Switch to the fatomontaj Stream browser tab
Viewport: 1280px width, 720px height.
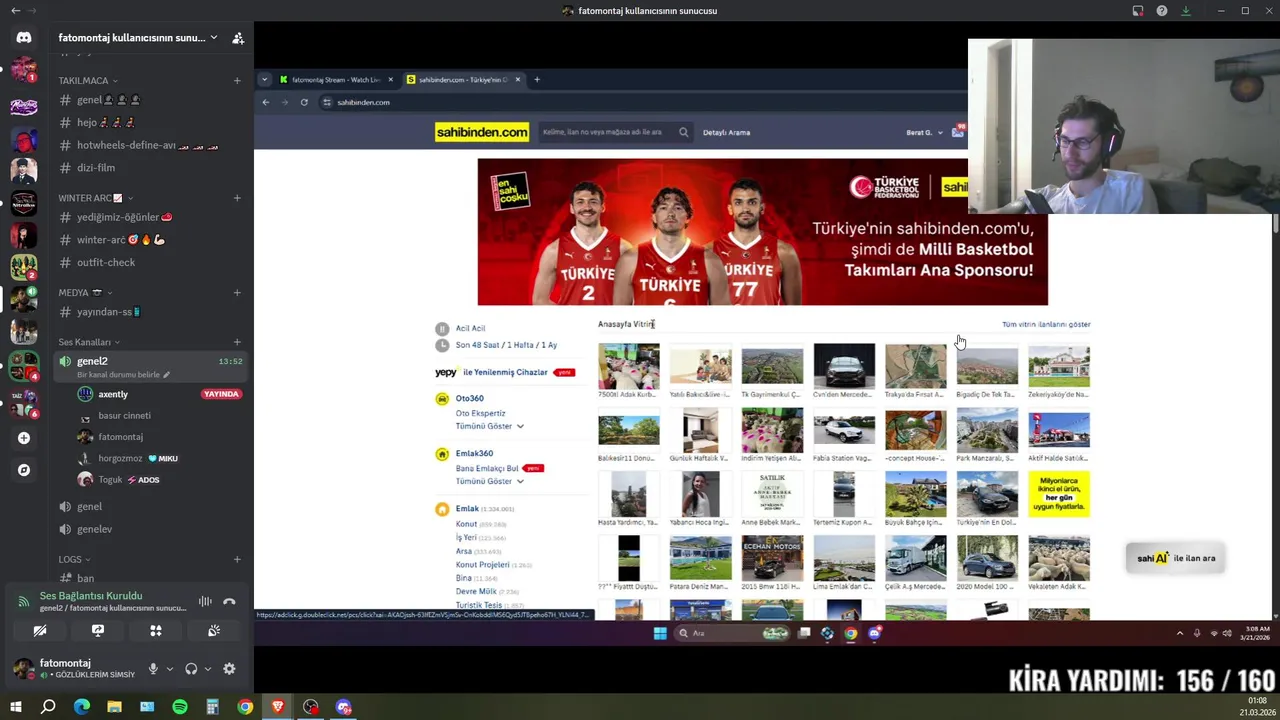tap(335, 79)
